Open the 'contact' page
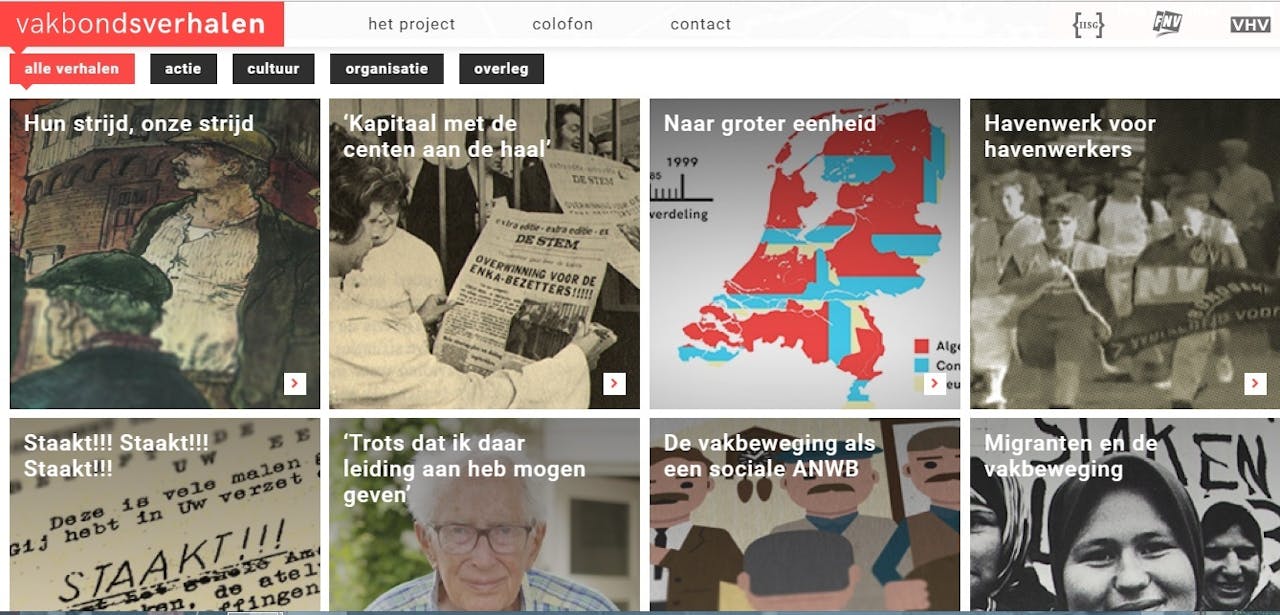This screenshot has height=615, width=1280. click(701, 24)
